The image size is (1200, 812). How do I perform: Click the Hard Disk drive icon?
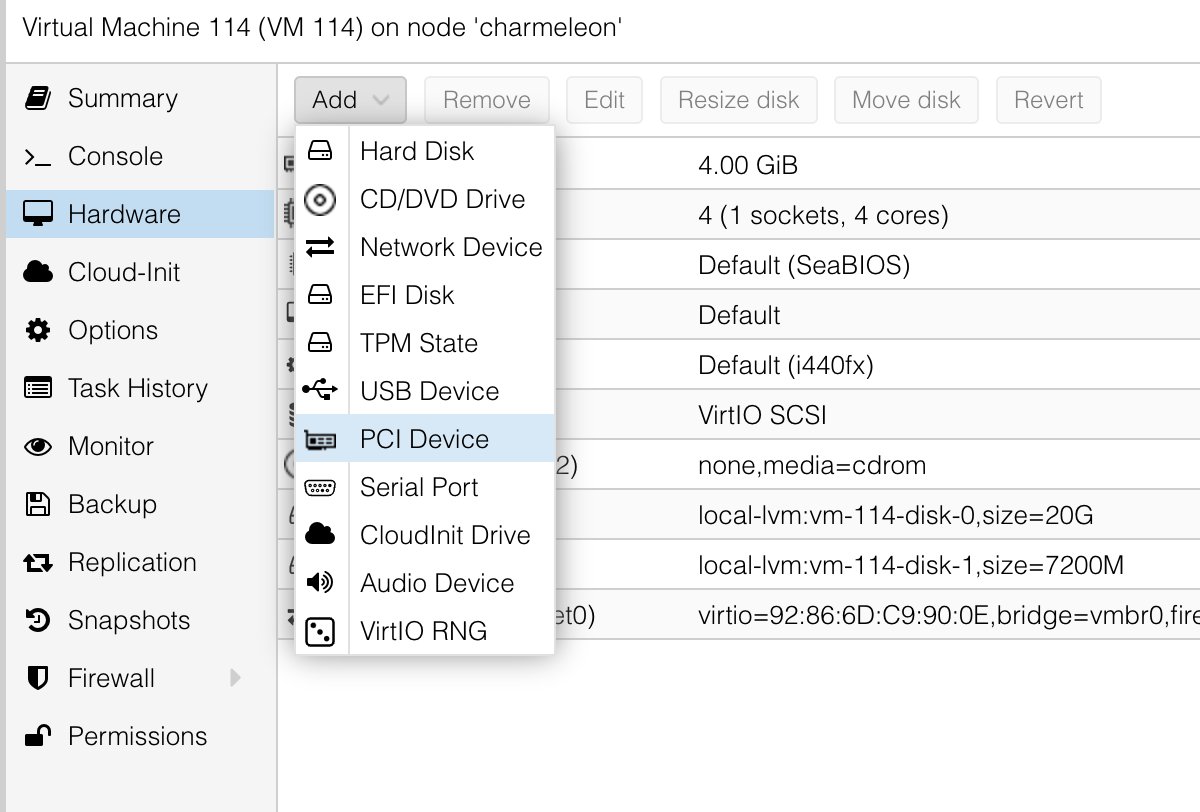pos(320,151)
